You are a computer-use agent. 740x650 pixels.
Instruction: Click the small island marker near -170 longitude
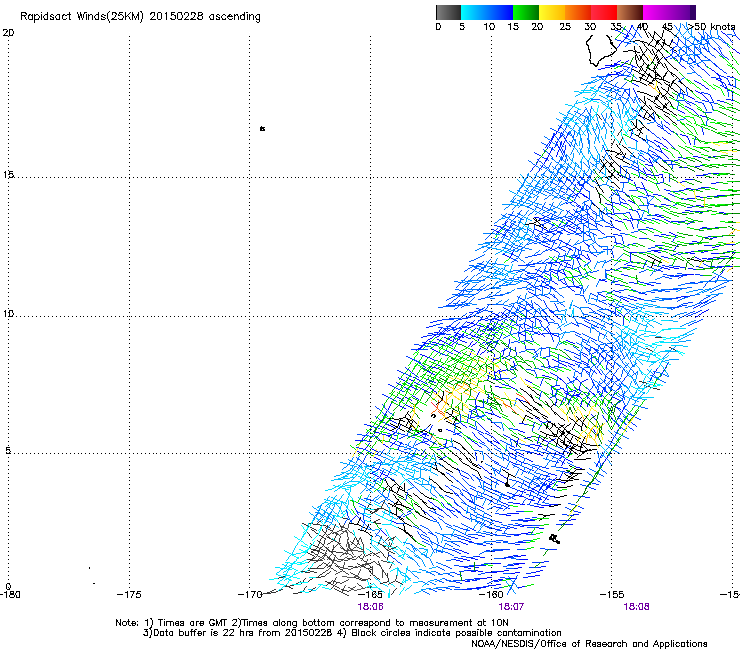(x=262, y=128)
